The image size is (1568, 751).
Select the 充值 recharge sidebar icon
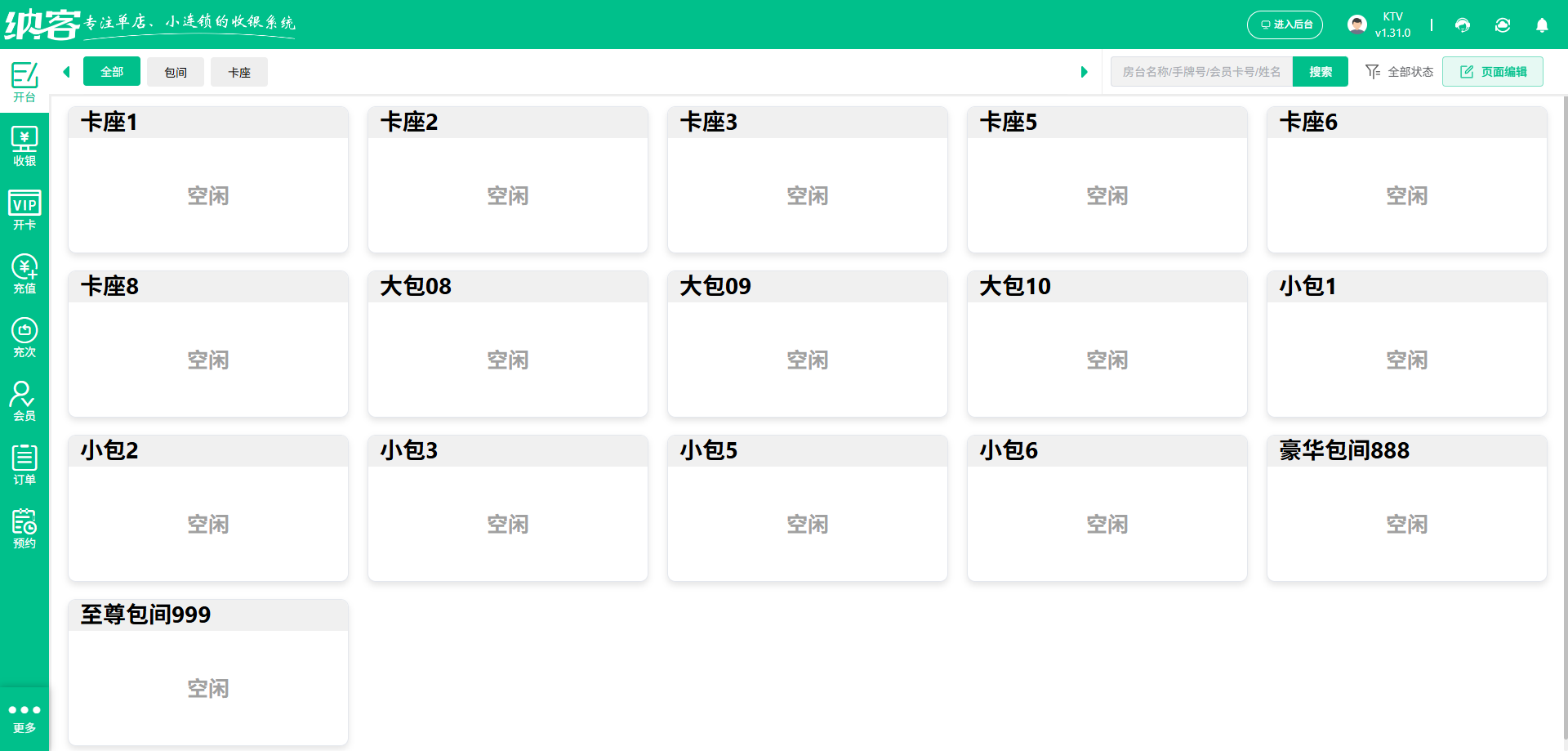(24, 272)
